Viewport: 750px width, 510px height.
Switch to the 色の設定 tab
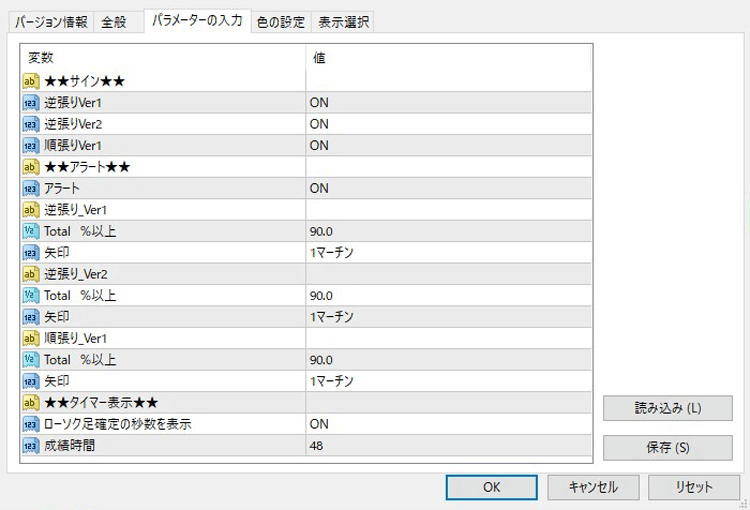(x=282, y=22)
